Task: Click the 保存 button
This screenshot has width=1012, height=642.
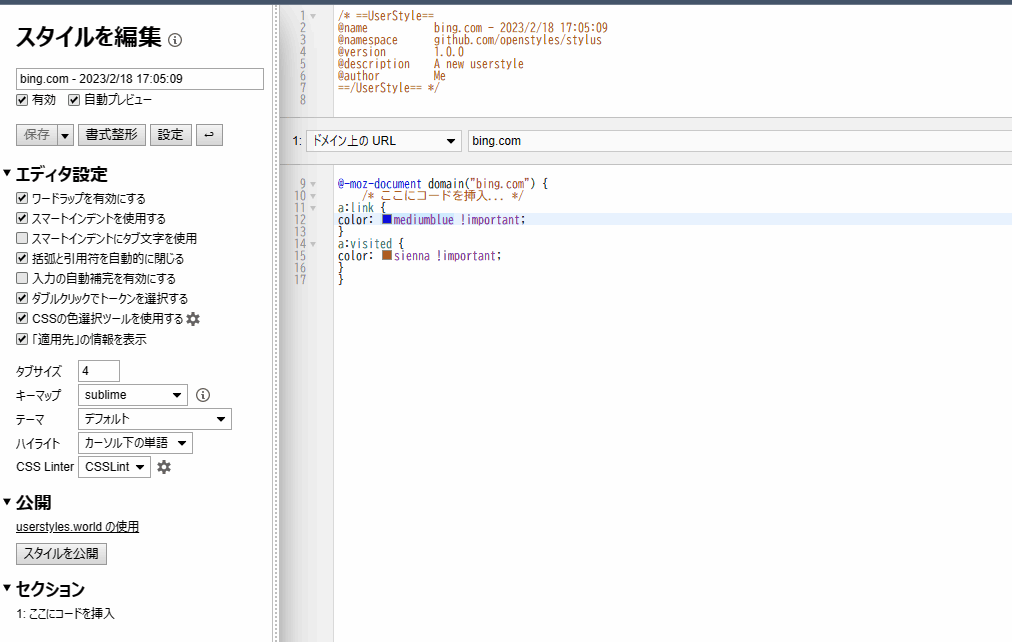Action: (x=37, y=135)
